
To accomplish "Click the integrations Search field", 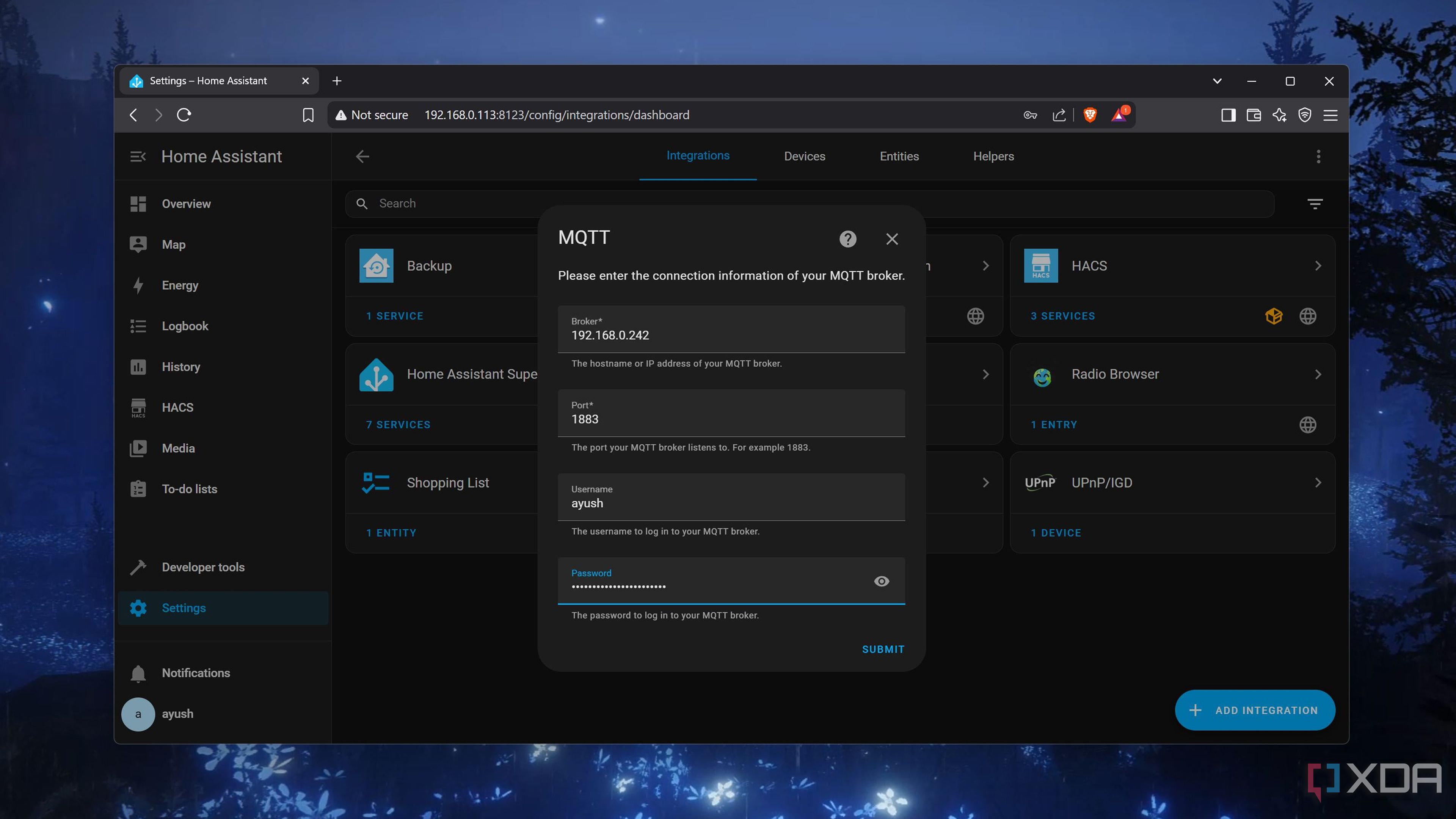I will pyautogui.click(x=810, y=204).
